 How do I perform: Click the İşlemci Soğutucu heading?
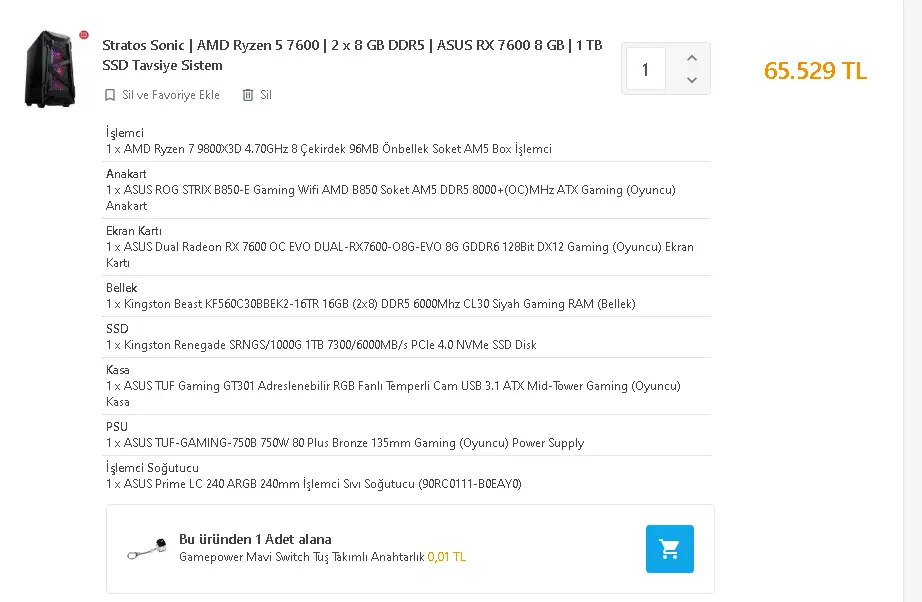pyautogui.click(x=152, y=467)
